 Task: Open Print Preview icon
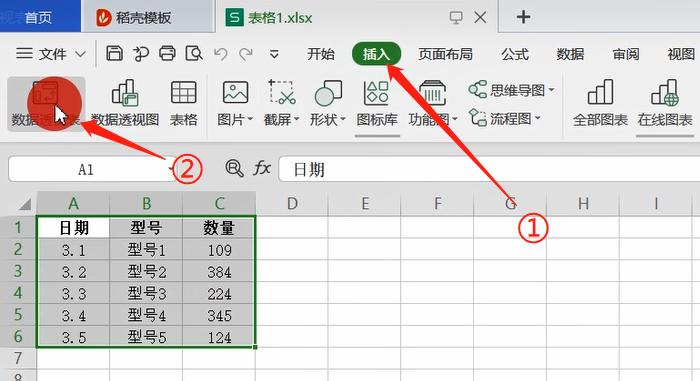point(194,54)
